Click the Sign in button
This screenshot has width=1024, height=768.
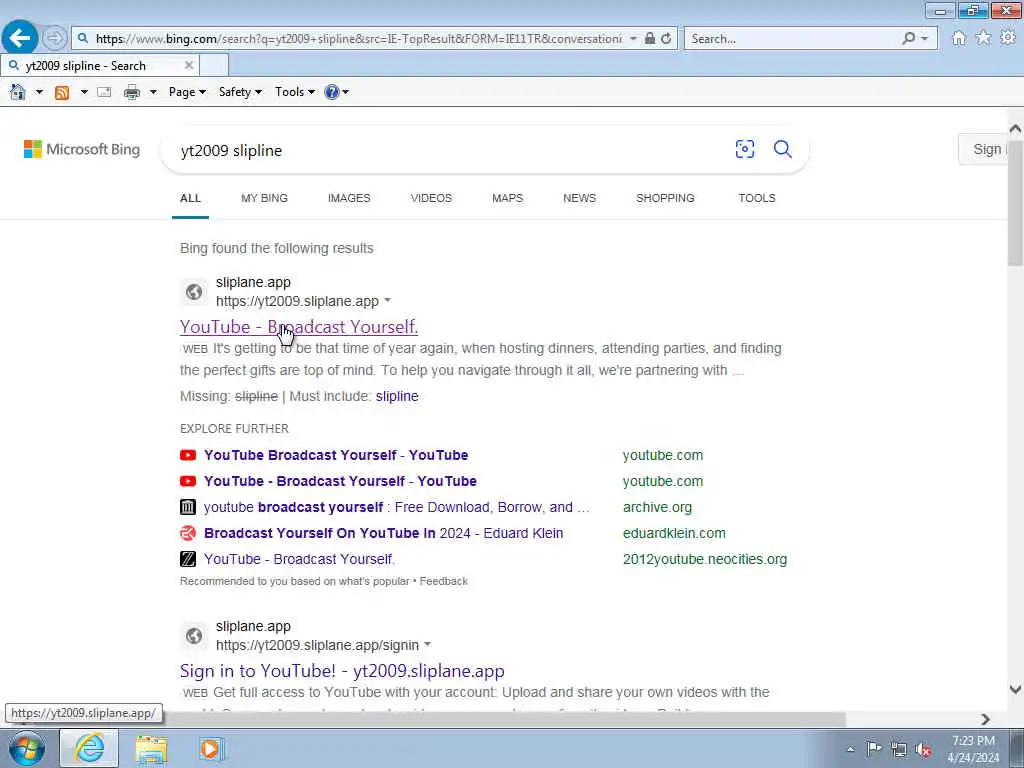pos(984,149)
